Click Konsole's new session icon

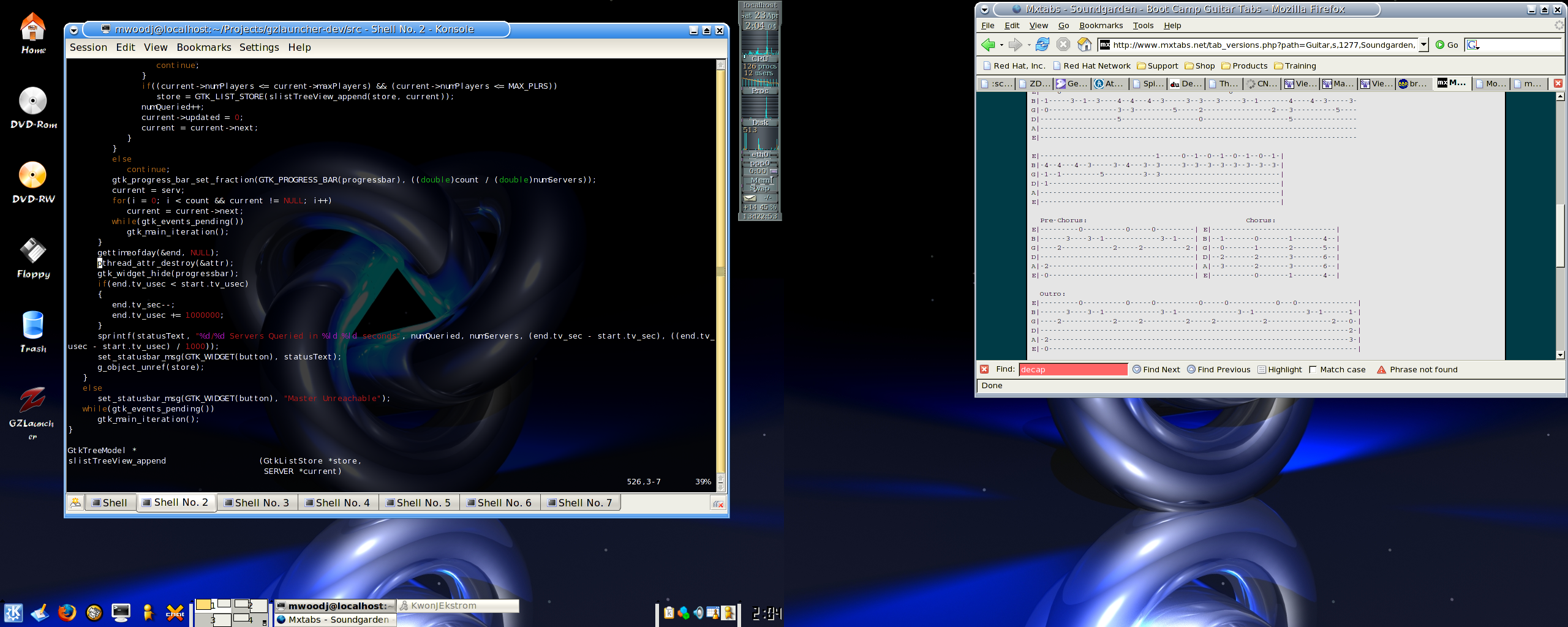click(75, 503)
